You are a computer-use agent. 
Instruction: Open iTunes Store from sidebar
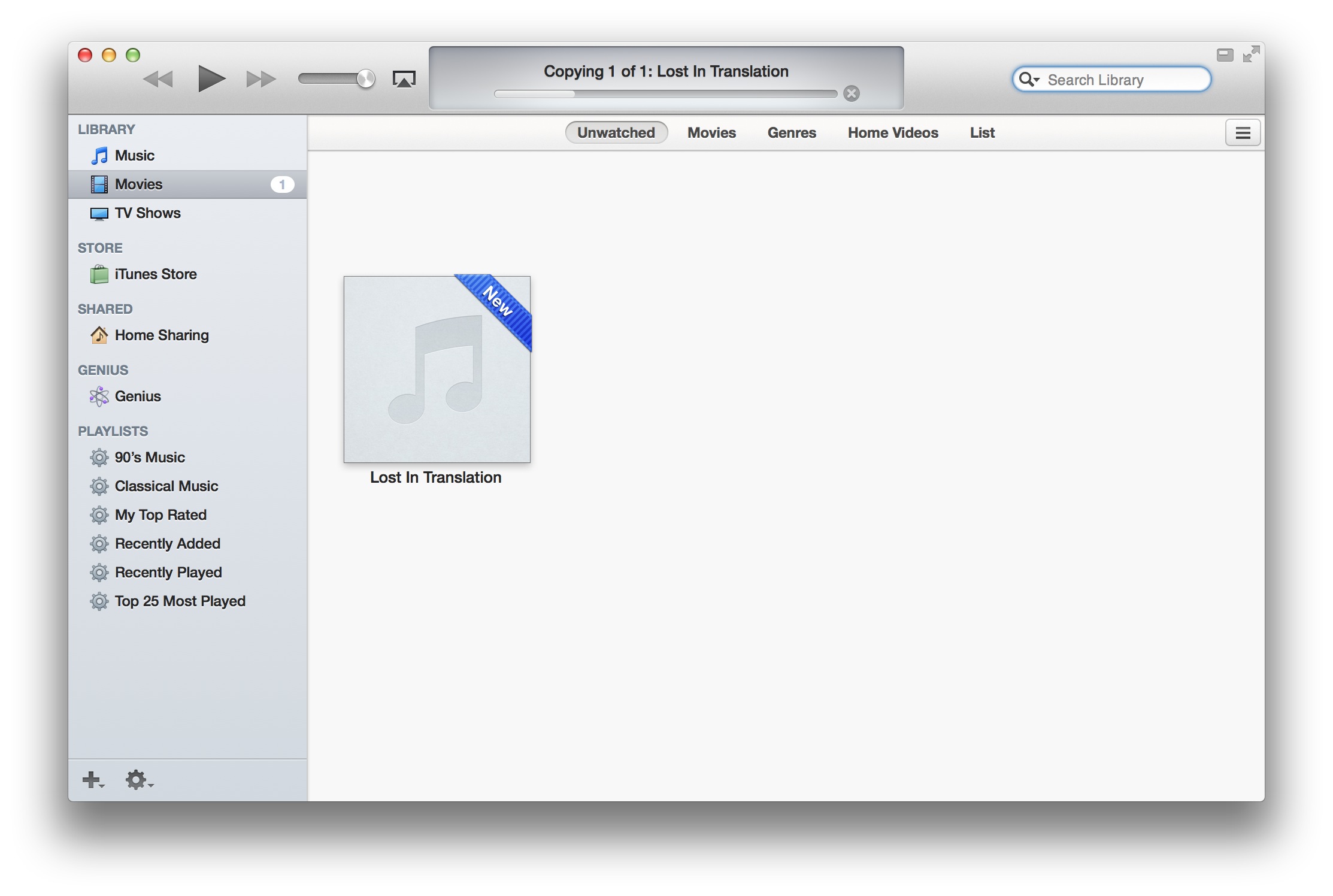tap(154, 273)
